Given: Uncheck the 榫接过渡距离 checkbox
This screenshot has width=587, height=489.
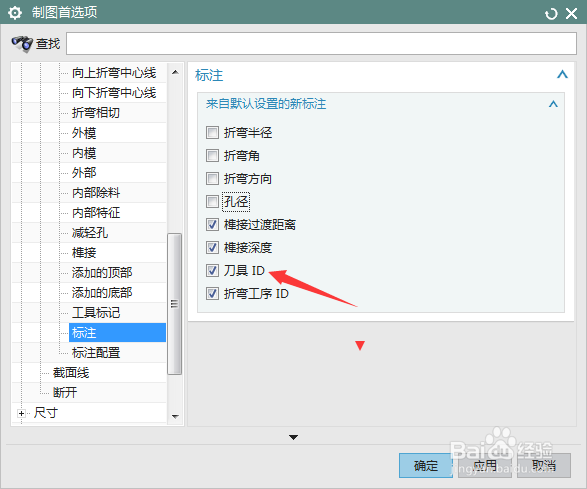Looking at the screenshot, I should 212,225.
